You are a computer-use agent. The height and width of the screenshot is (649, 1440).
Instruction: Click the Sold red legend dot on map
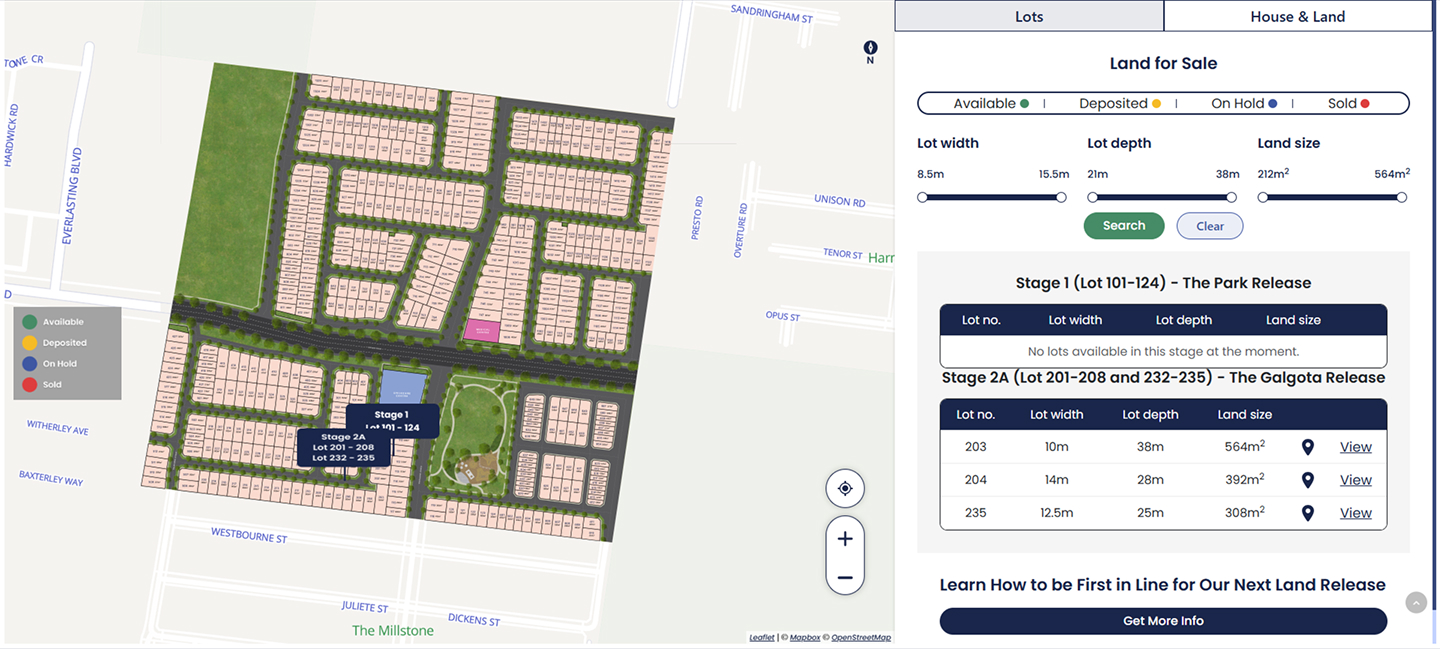pos(30,384)
